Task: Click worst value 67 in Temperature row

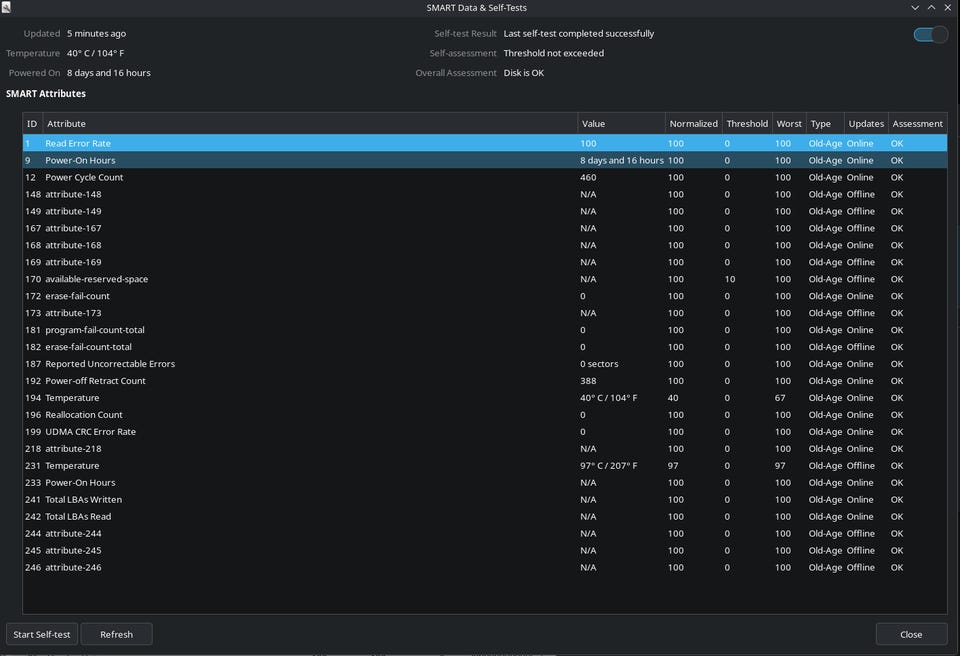Action: pyautogui.click(x=780, y=398)
